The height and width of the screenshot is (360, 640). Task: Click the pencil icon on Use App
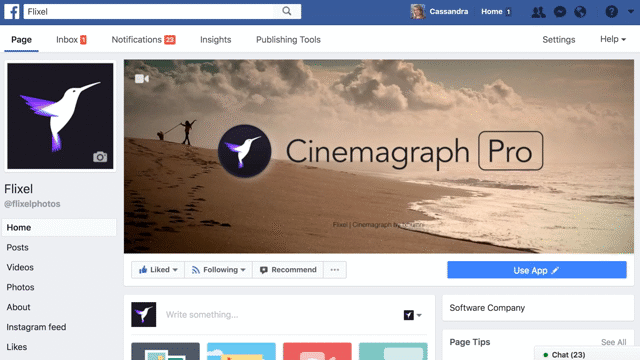tap(555, 270)
